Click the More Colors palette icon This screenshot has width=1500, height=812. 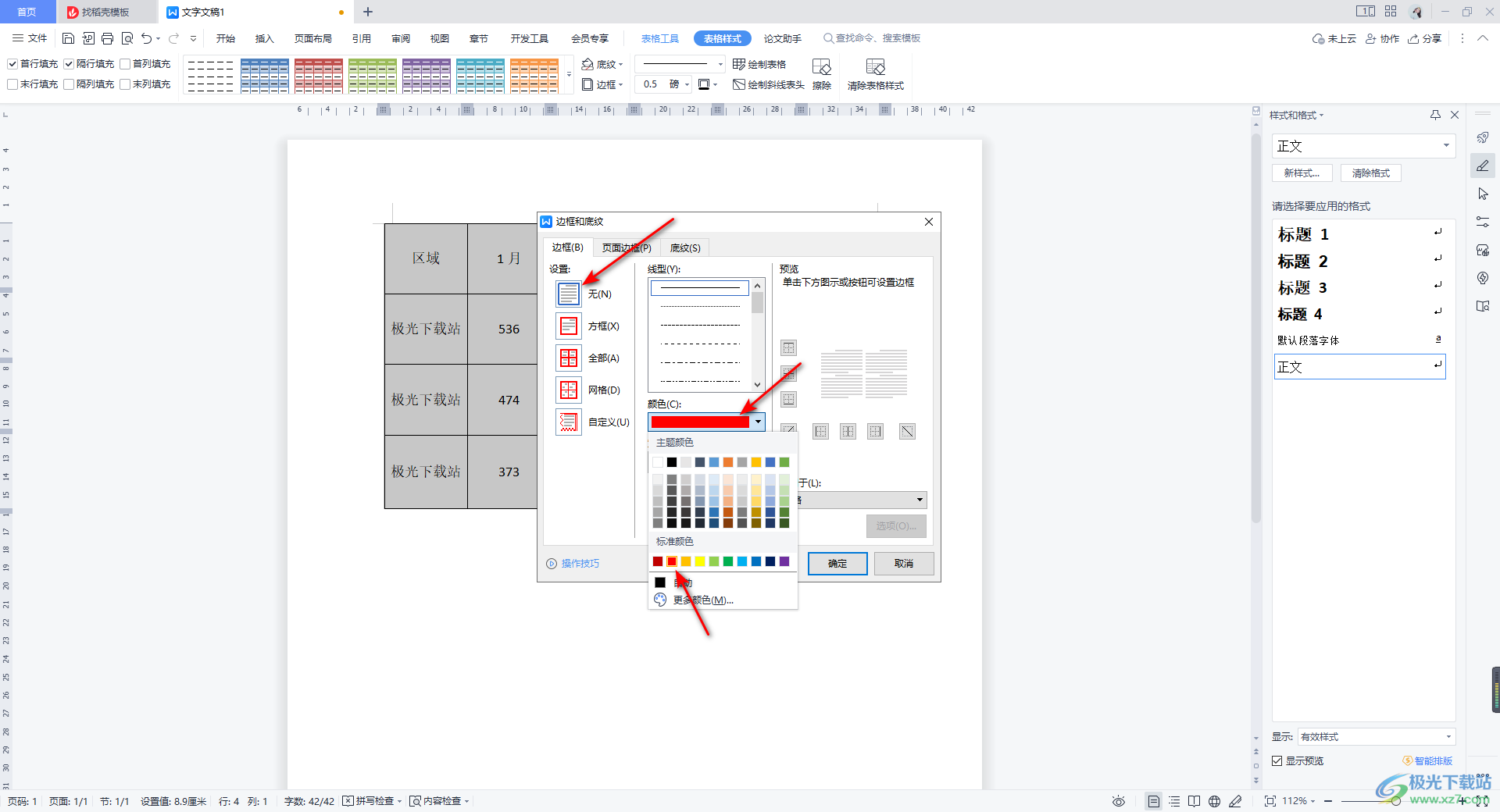(x=660, y=600)
